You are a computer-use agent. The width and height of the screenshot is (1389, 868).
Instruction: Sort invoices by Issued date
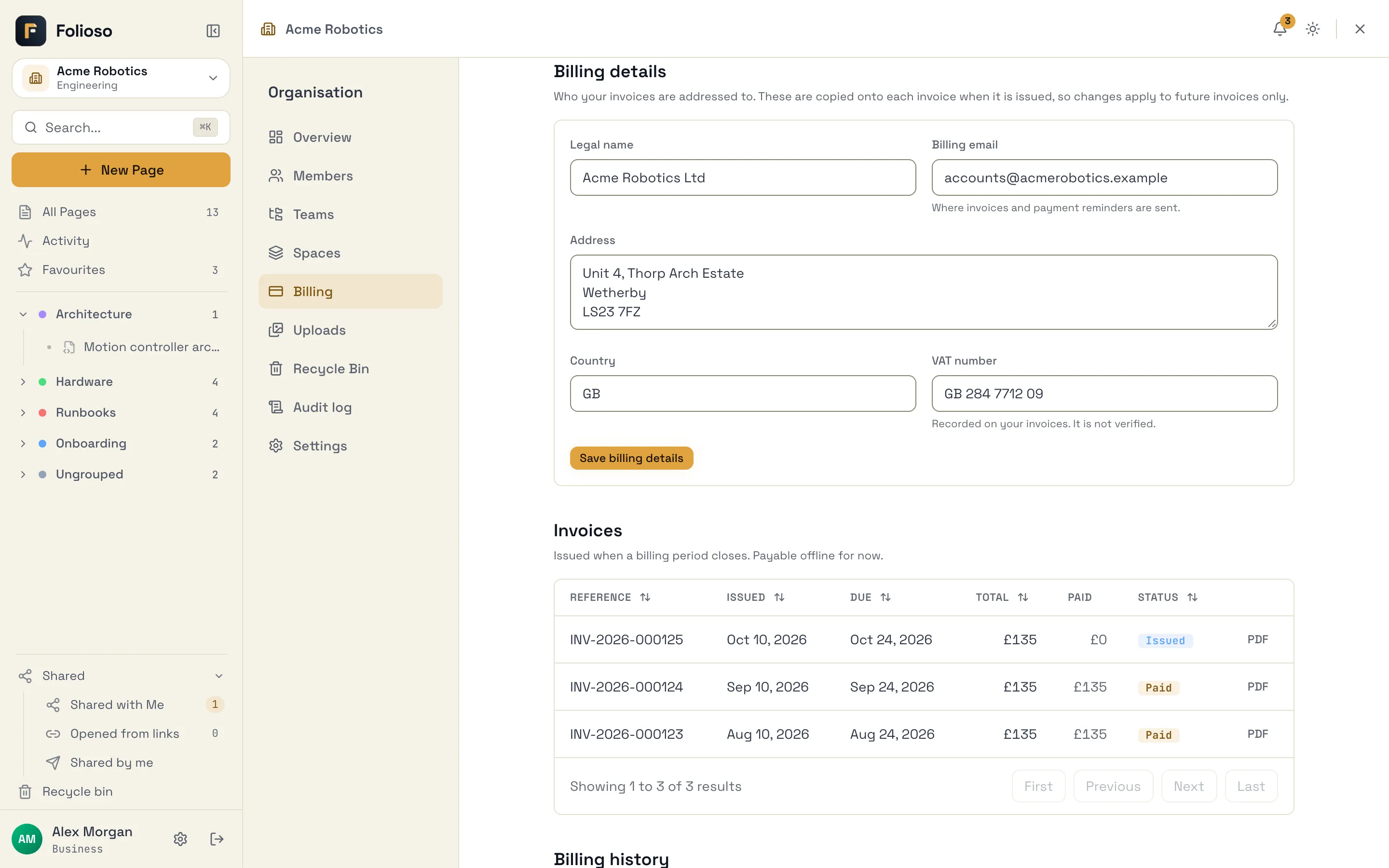pyautogui.click(x=755, y=597)
